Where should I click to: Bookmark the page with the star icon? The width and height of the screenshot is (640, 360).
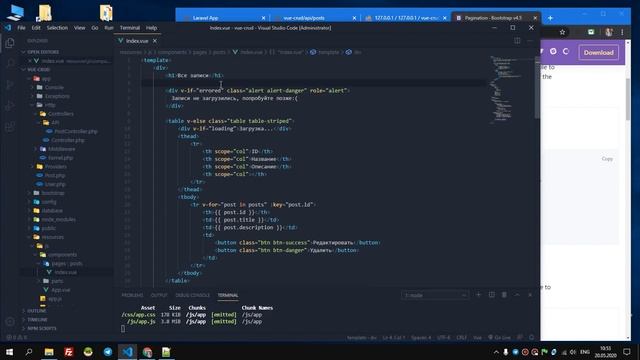click(562, 32)
